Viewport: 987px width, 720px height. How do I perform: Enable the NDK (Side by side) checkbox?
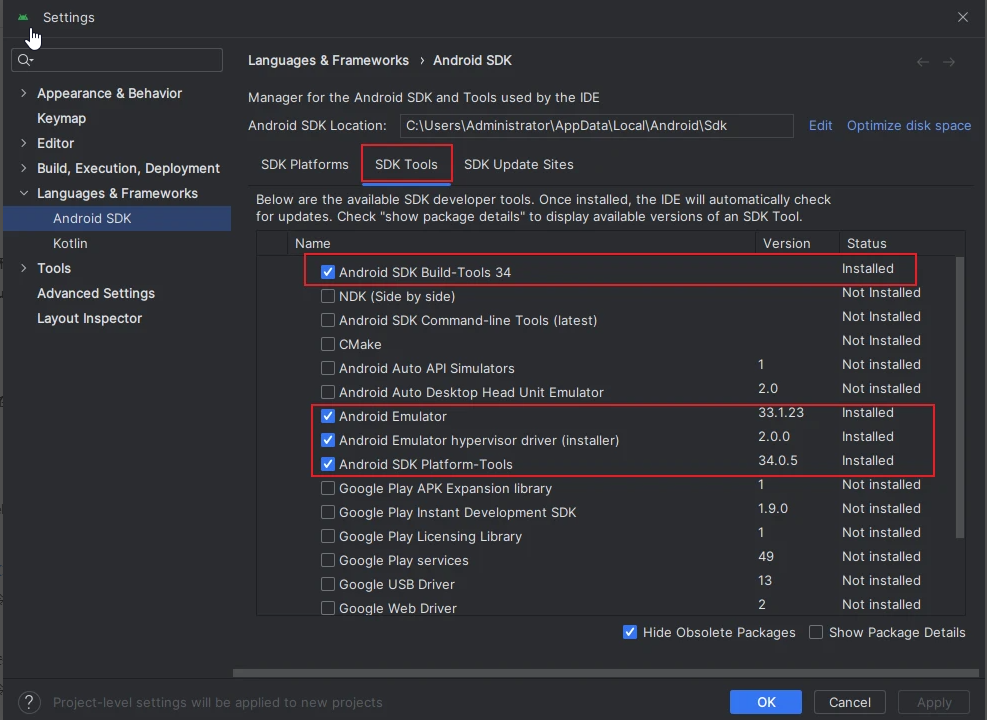pos(328,296)
